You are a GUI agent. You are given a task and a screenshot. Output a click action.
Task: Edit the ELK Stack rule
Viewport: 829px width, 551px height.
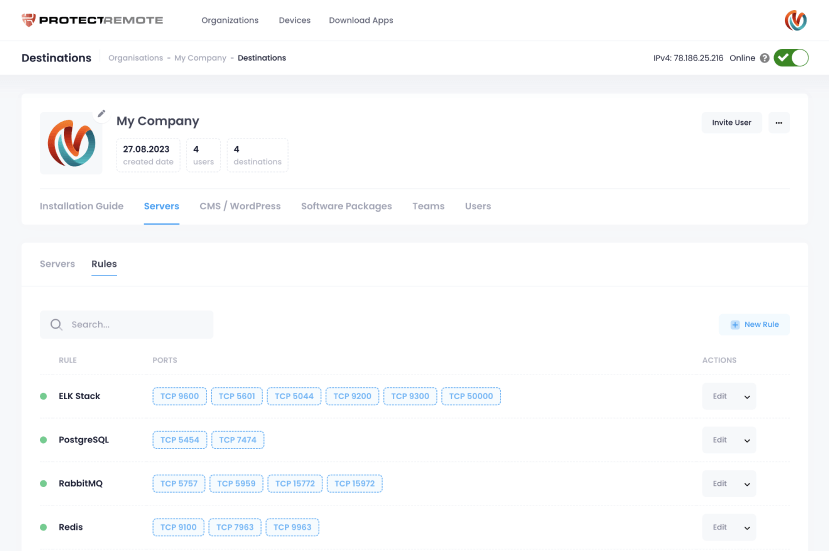coord(720,396)
